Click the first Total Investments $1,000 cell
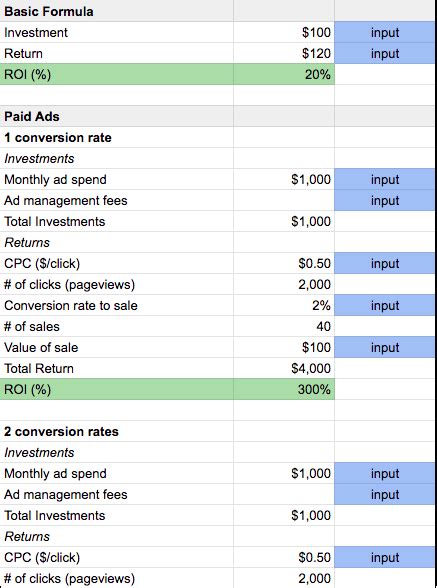This screenshot has width=437, height=588. (x=284, y=221)
